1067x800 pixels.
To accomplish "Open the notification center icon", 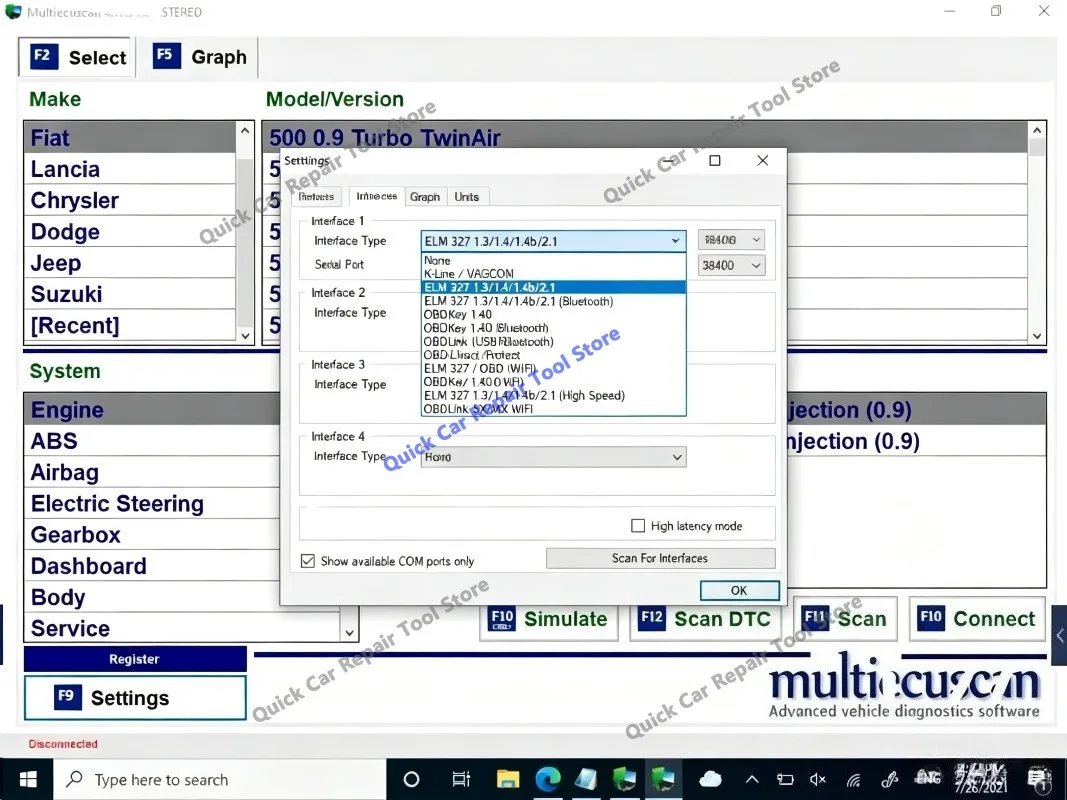I will click(x=1038, y=780).
